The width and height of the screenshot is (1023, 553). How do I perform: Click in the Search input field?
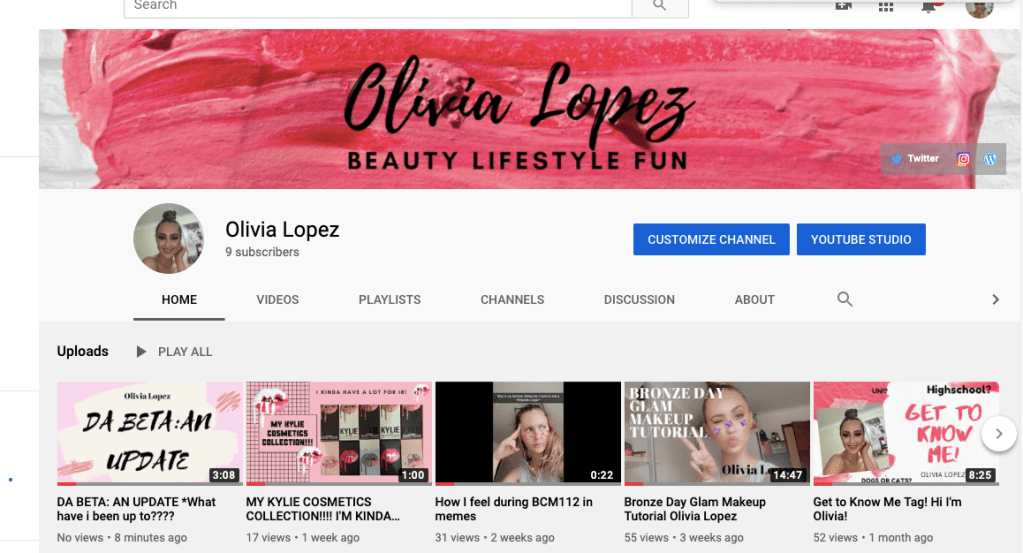coord(380,6)
